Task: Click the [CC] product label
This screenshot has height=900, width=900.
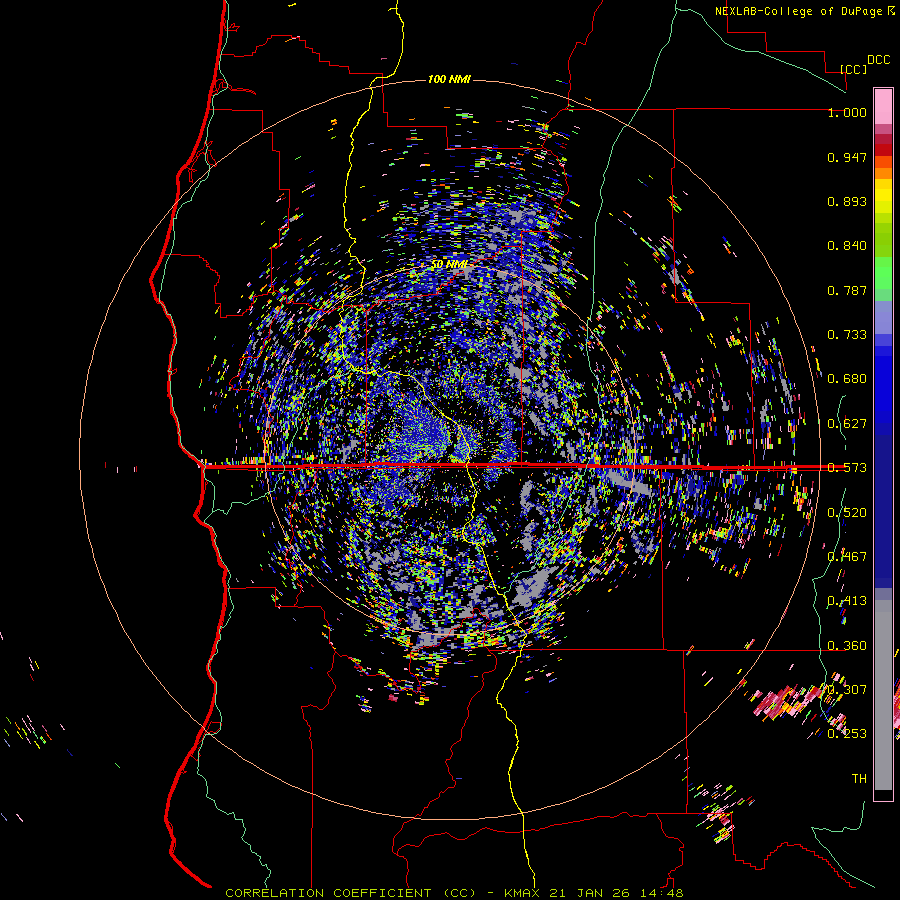Action: pos(854,69)
